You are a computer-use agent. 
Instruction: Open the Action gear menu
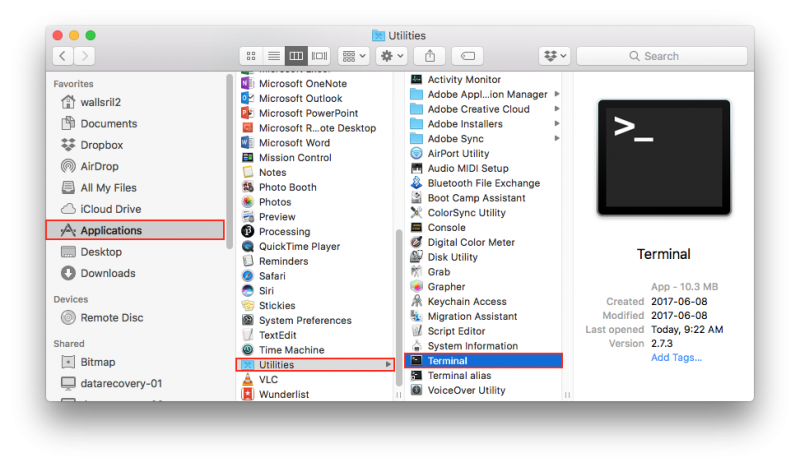(391, 56)
